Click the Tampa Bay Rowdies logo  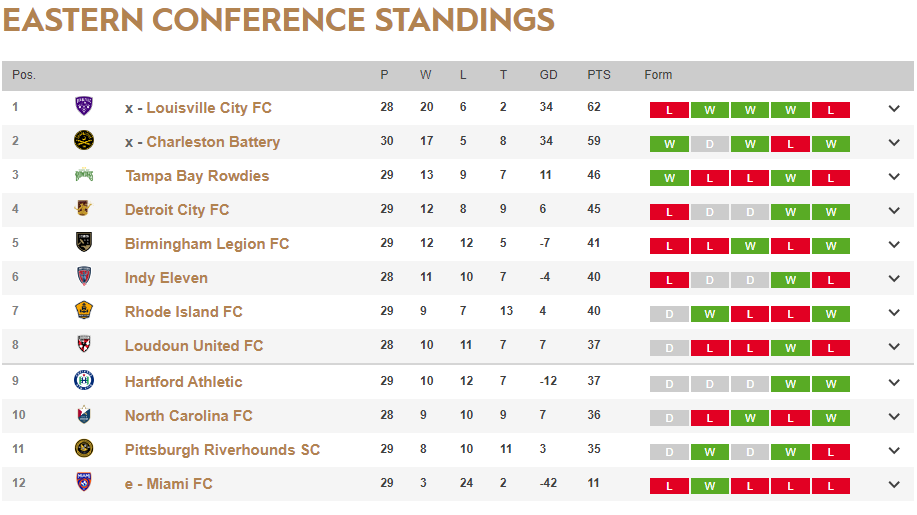pos(84,175)
